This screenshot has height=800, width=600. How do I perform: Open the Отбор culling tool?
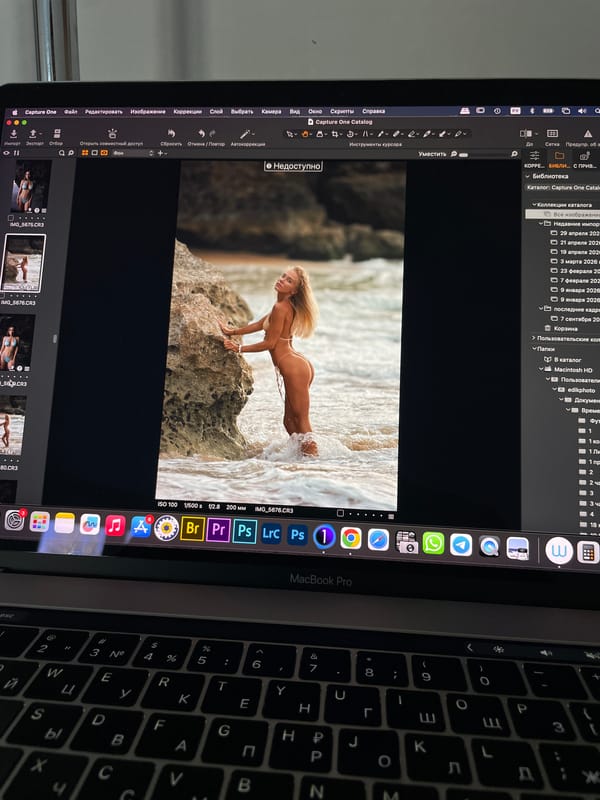(57, 133)
